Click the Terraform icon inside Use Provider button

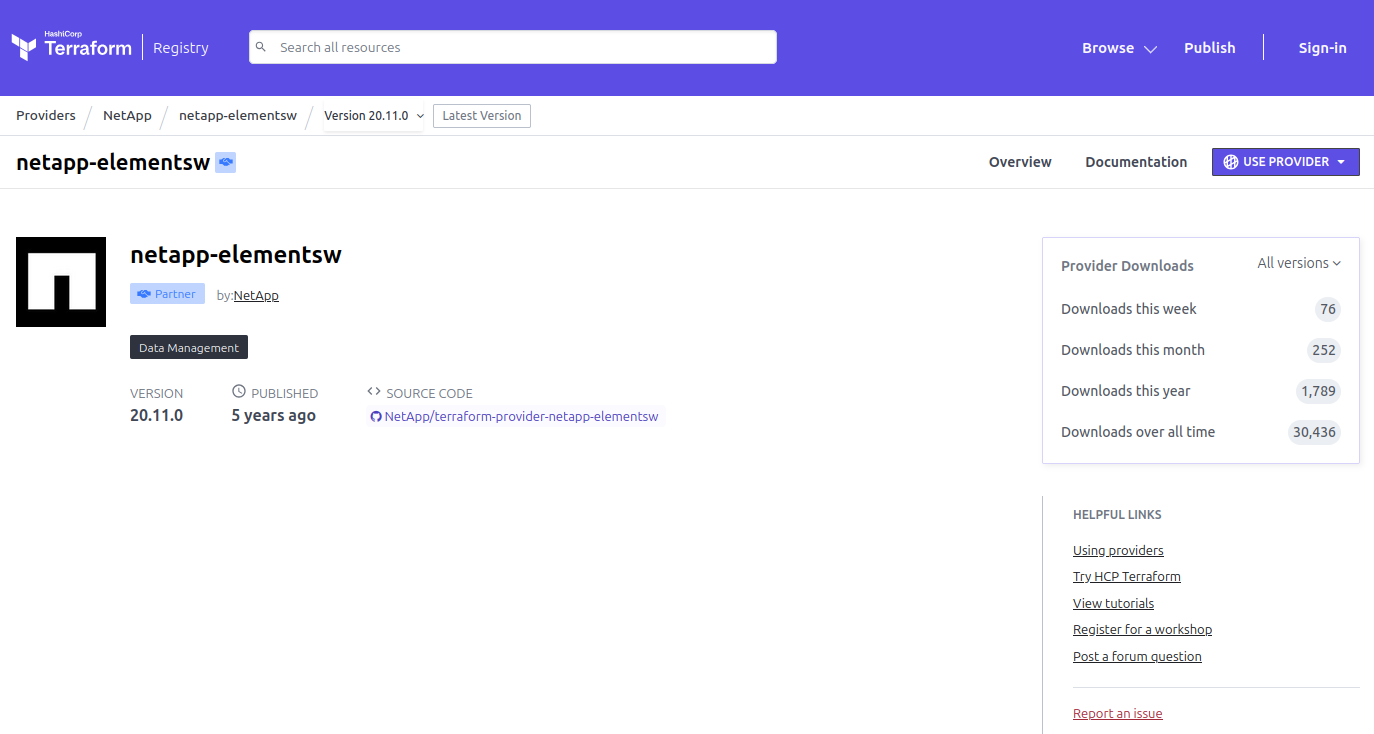1231,162
